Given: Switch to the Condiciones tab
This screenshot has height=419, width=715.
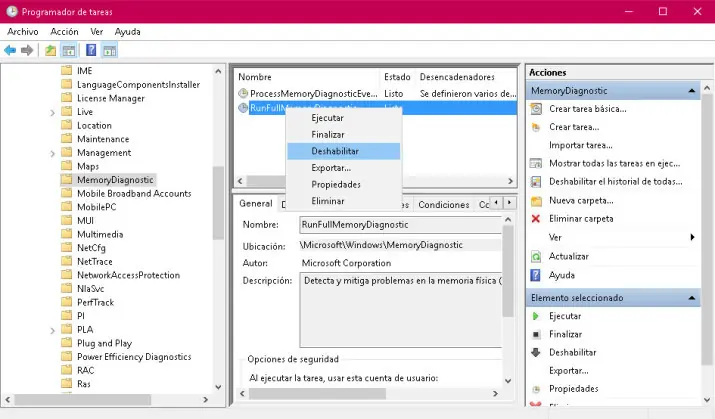Looking at the screenshot, I should [x=444, y=205].
